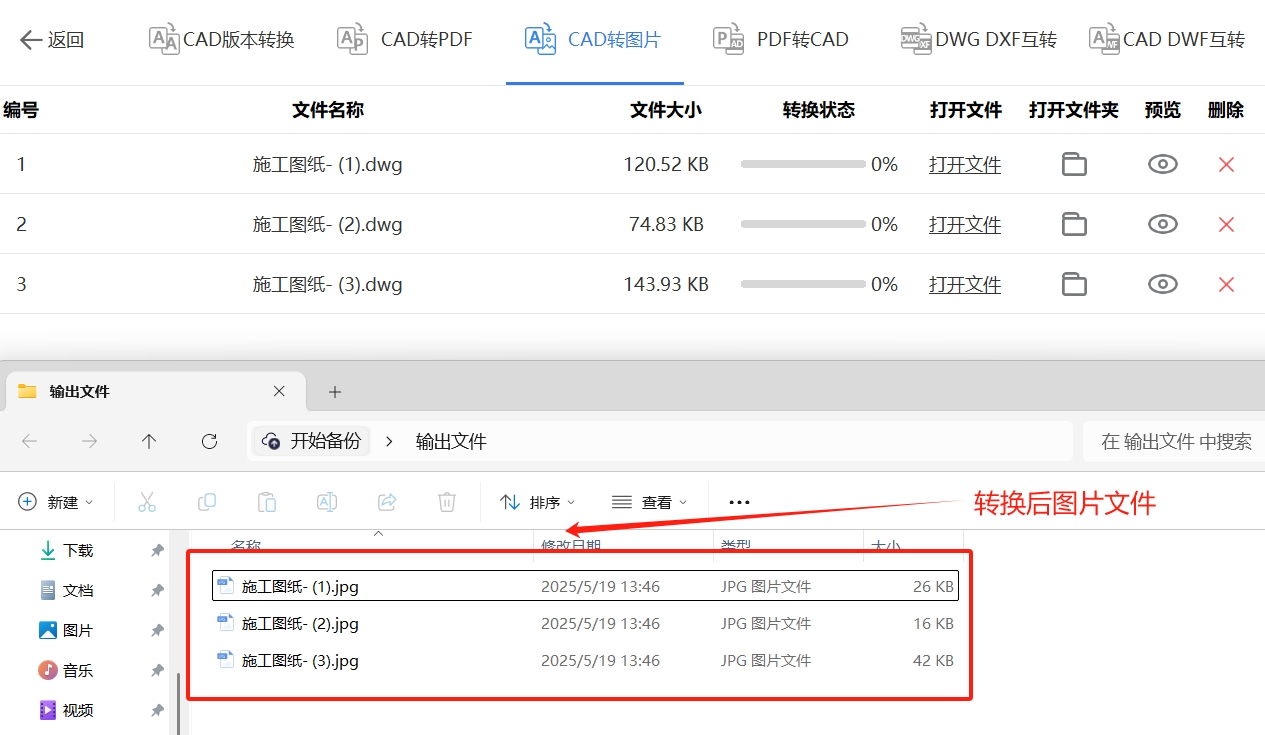Click 打开文件 link for 施工图纸- (2).dwg
Image resolution: width=1265 pixels, height=735 pixels.
(964, 225)
